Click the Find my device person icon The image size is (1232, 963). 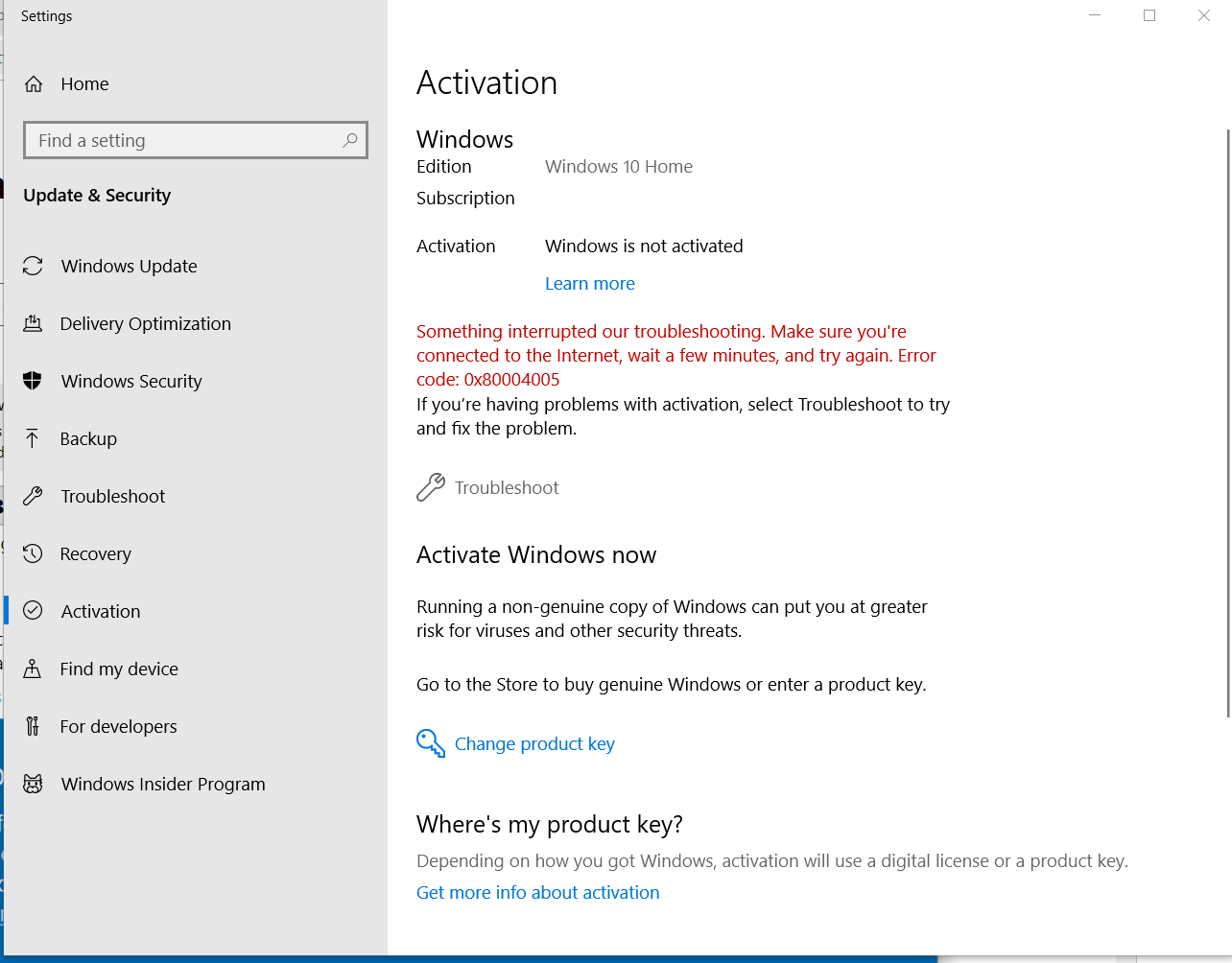coord(33,669)
